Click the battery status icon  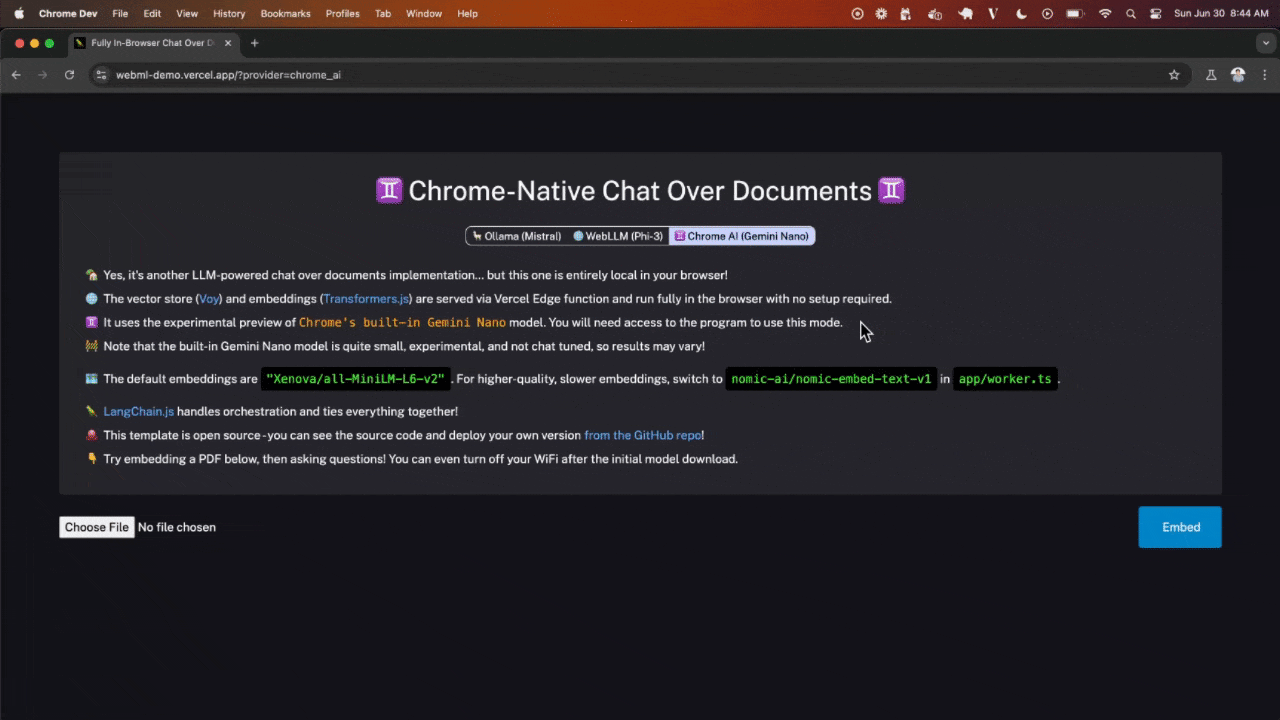[x=1075, y=13]
